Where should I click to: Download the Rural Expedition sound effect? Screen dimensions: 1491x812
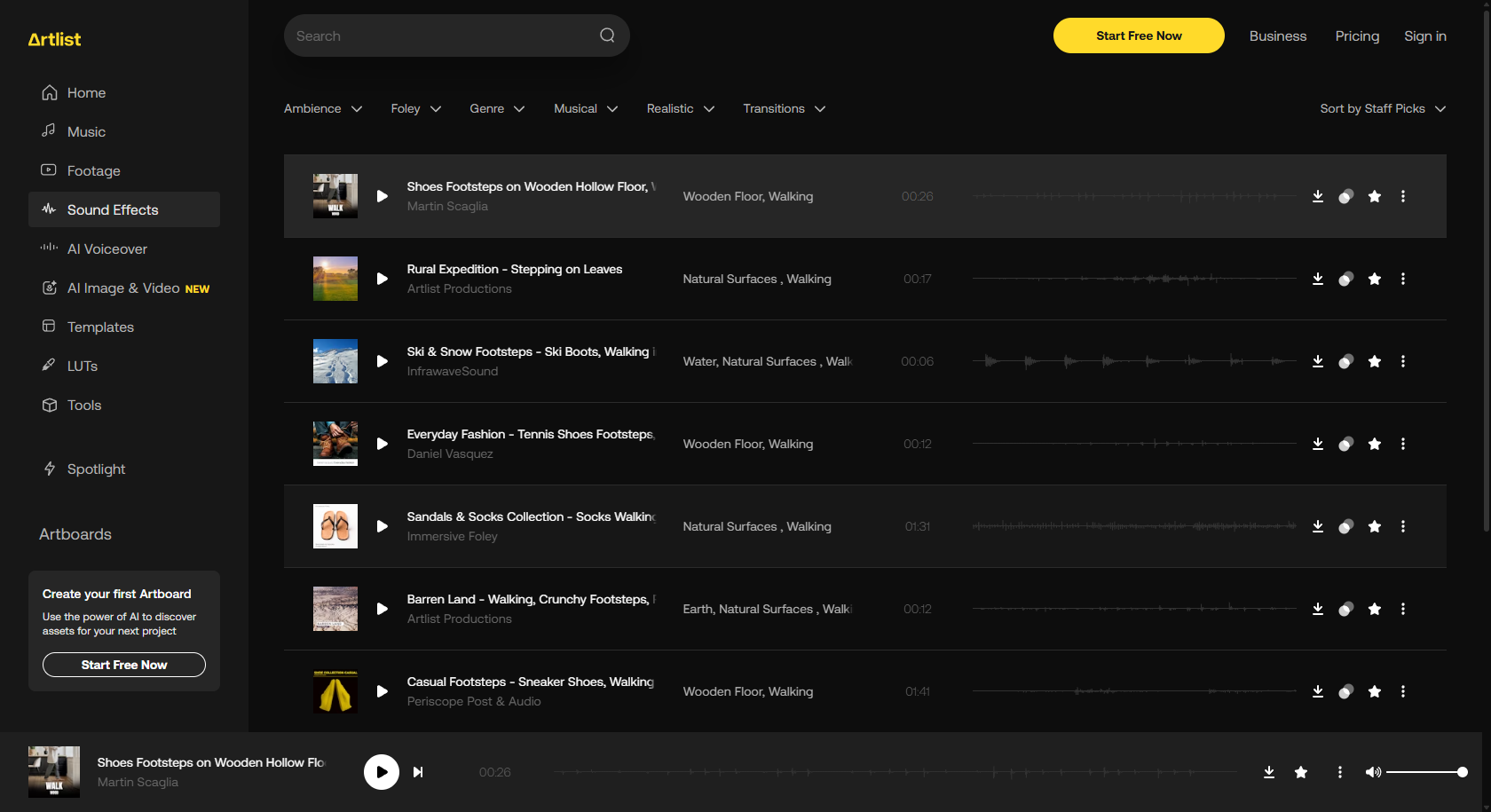coord(1317,279)
